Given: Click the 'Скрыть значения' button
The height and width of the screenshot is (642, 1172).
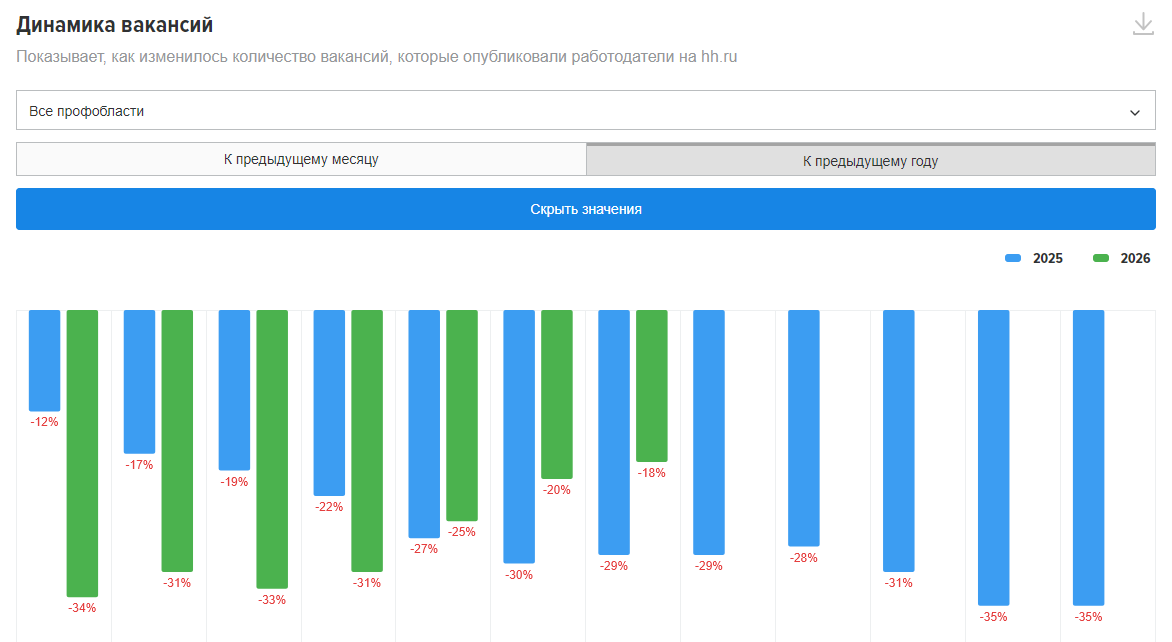Looking at the screenshot, I should coord(585,209).
